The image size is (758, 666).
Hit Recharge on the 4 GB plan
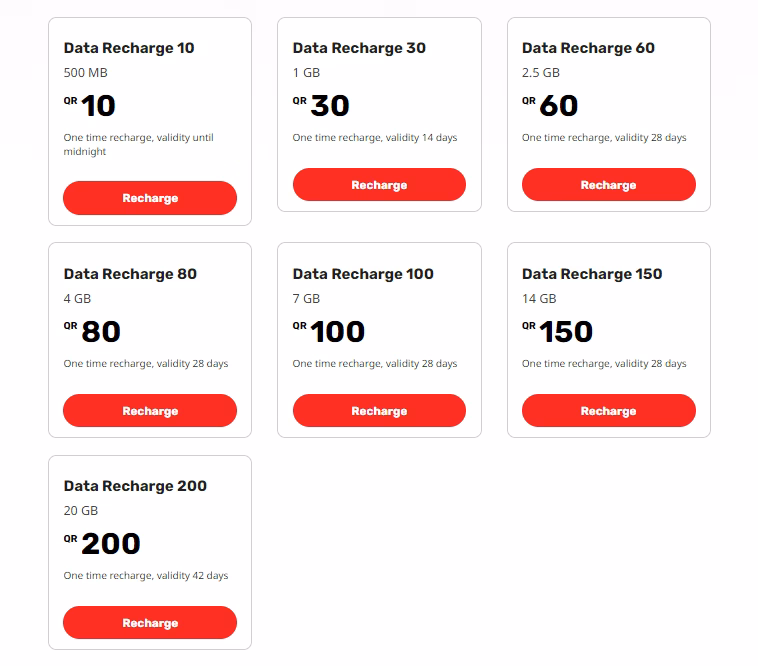point(150,411)
